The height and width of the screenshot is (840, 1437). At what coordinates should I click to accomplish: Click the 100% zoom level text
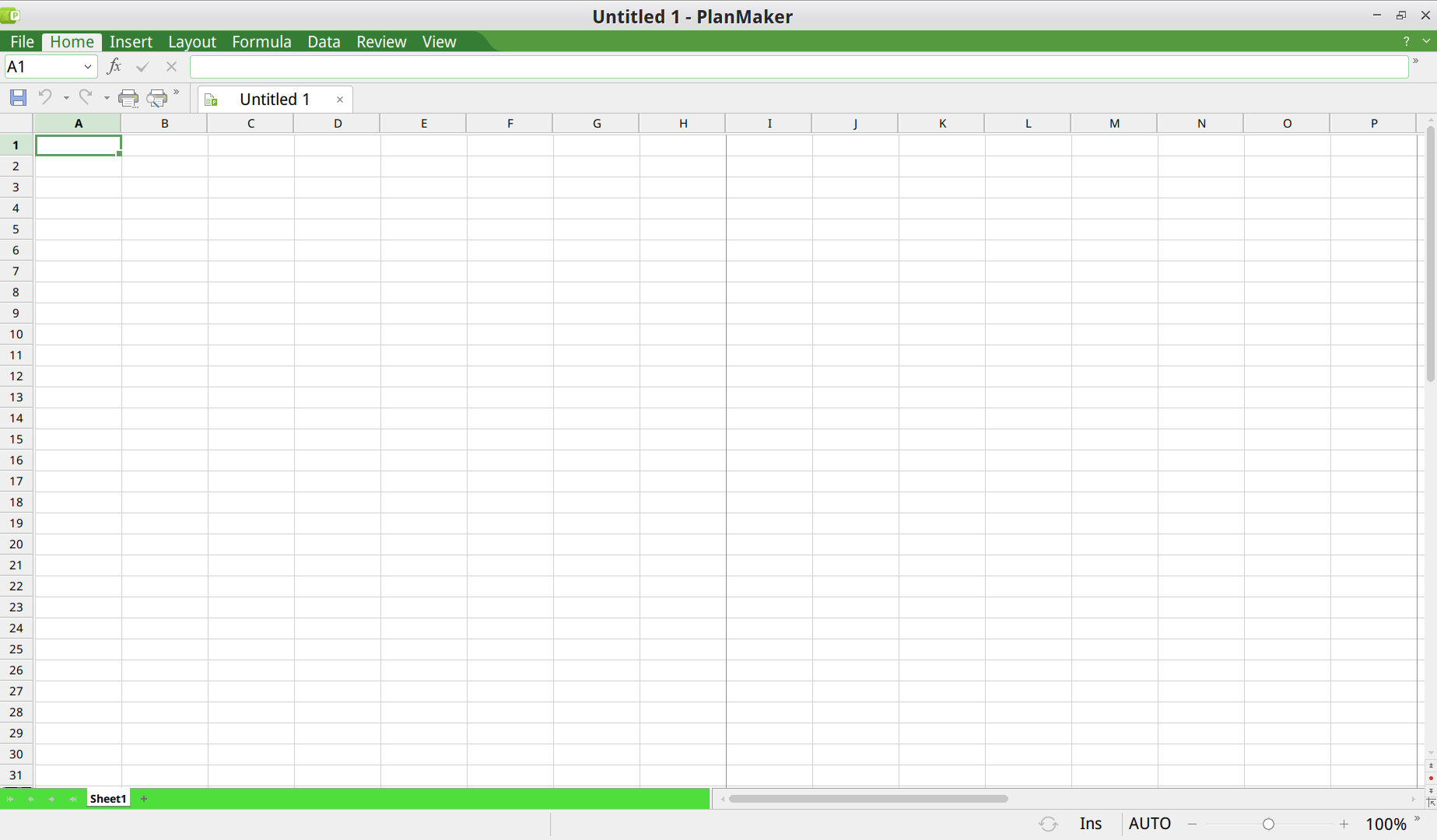1385,824
